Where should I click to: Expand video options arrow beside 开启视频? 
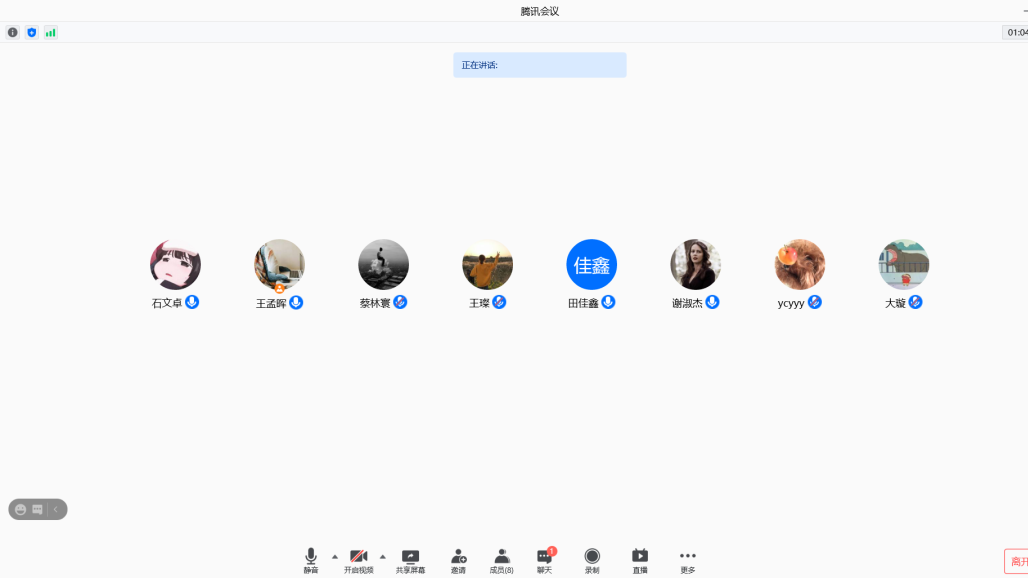click(x=382, y=556)
